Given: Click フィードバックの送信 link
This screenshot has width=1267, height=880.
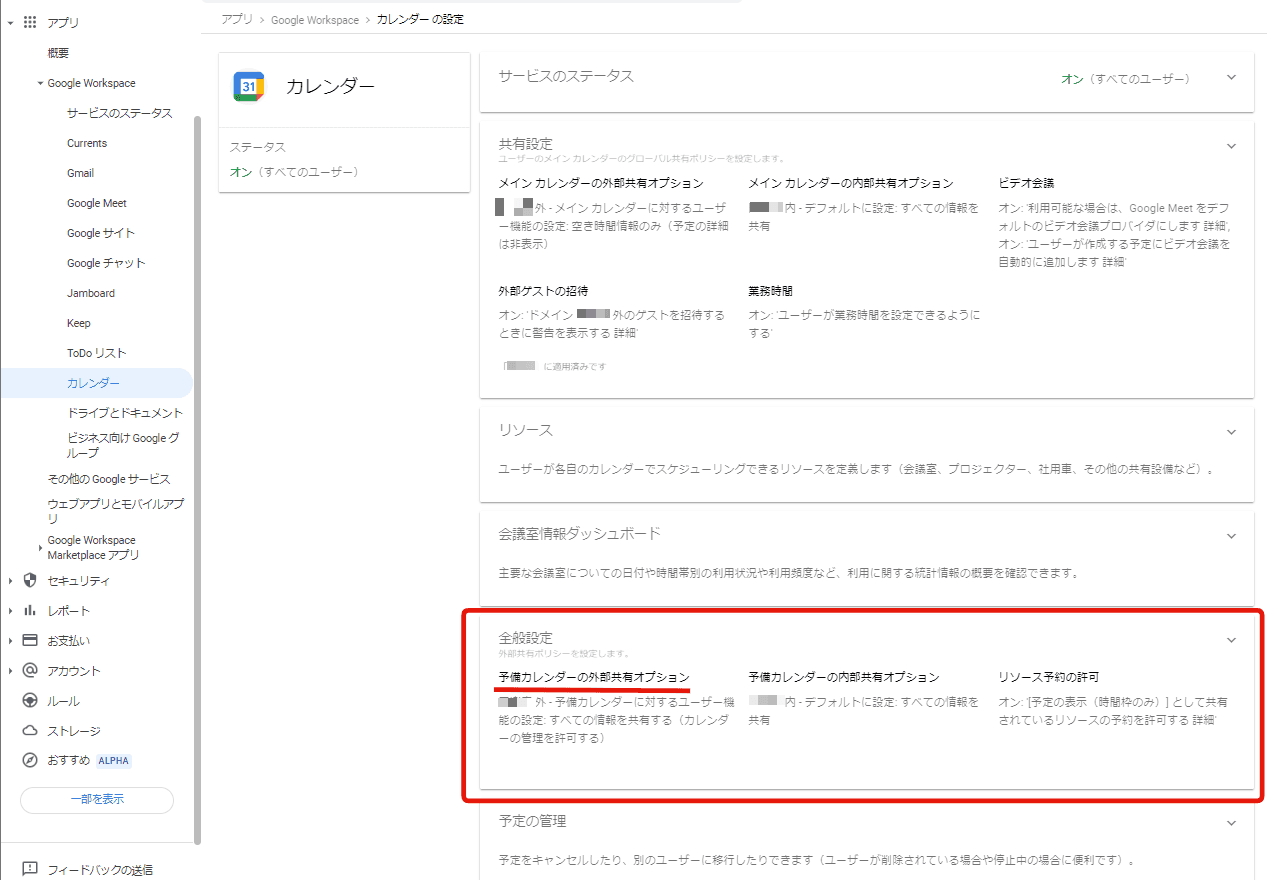Looking at the screenshot, I should (x=100, y=870).
